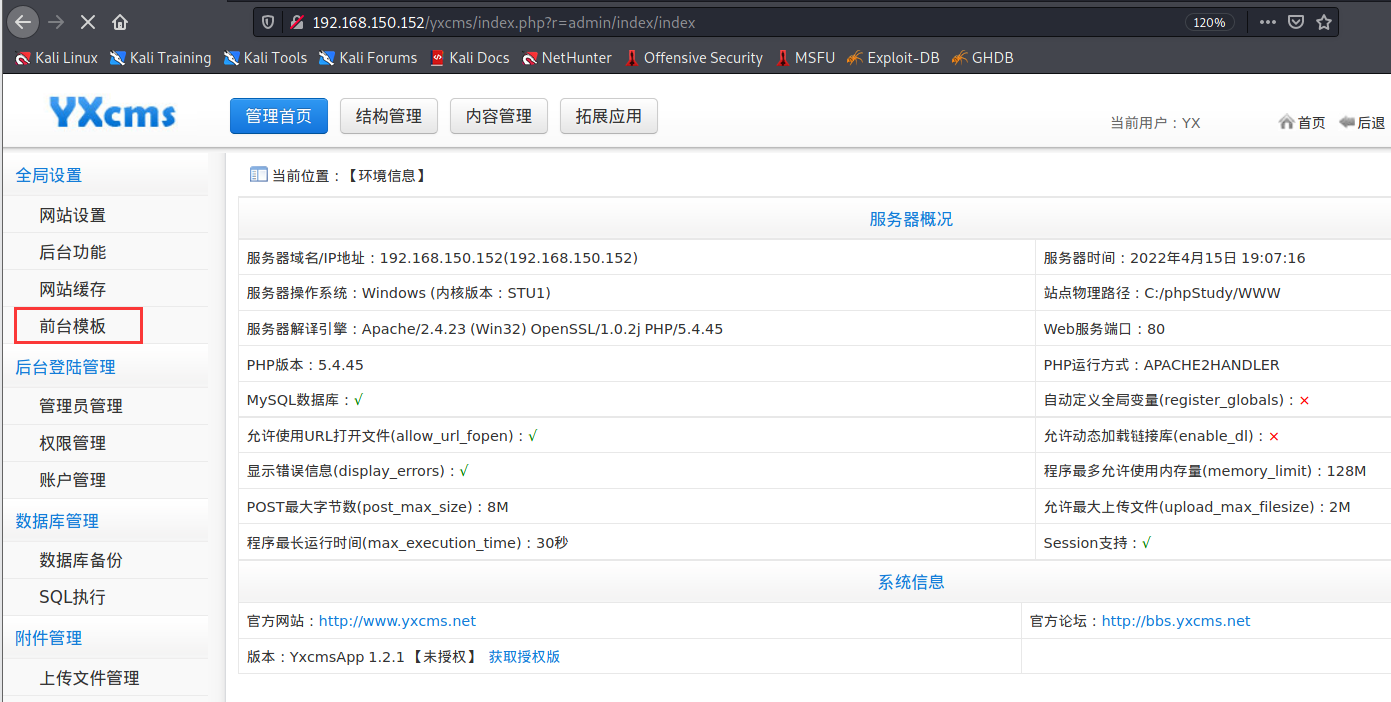Viewport: 1391px width, 702px height.
Task: Open the GHDB bookmark
Action: click(983, 58)
